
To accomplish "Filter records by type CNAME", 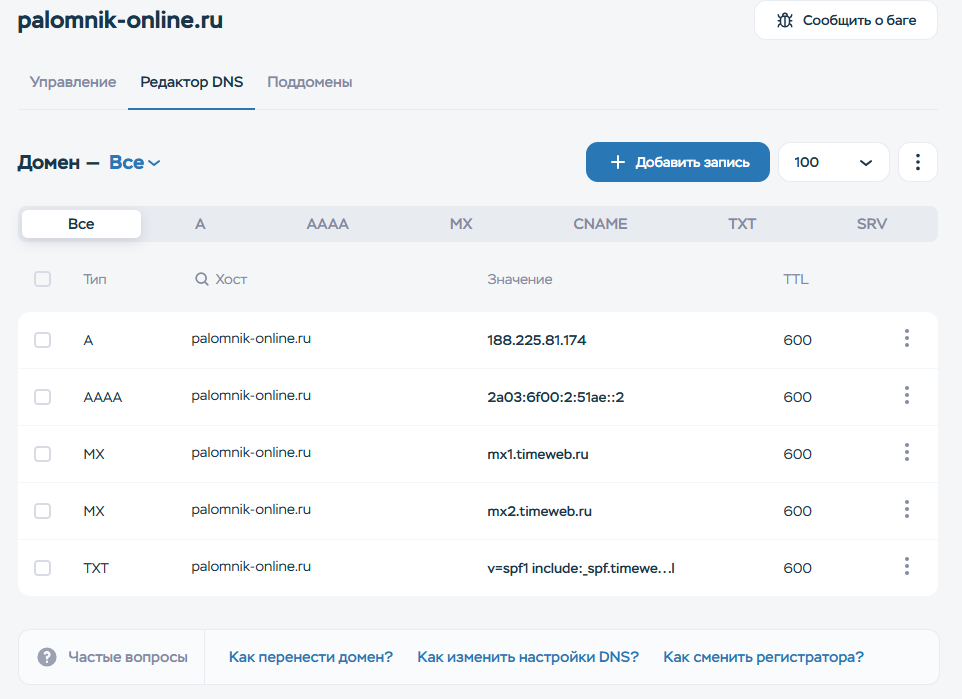I will 600,224.
